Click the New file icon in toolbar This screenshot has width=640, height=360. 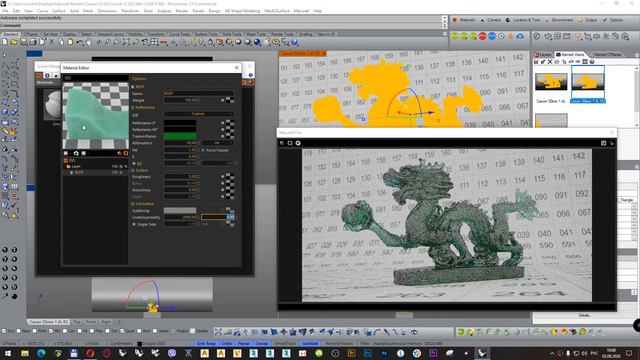(x=5, y=42)
